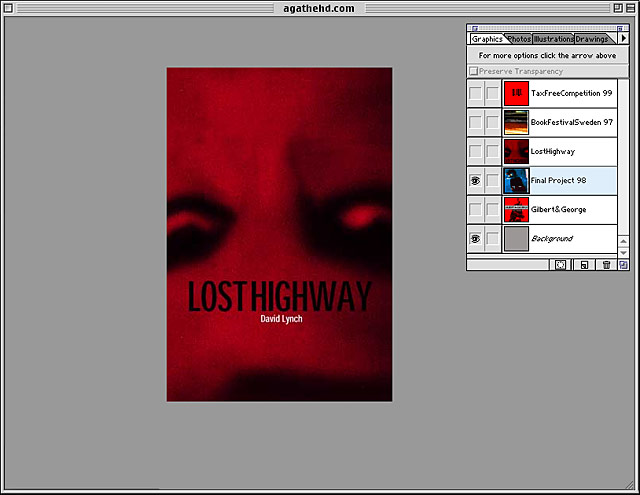This screenshot has width=640, height=495.
Task: Show the TaxFreeCompetition 99 layer visibility box
Action: coord(475,93)
